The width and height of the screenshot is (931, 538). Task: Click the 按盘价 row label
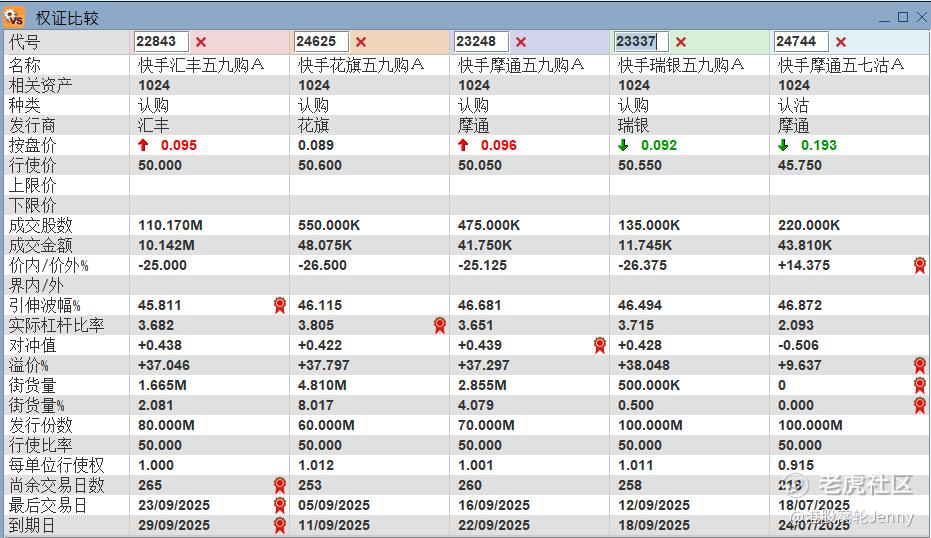pyautogui.click(x=32, y=145)
